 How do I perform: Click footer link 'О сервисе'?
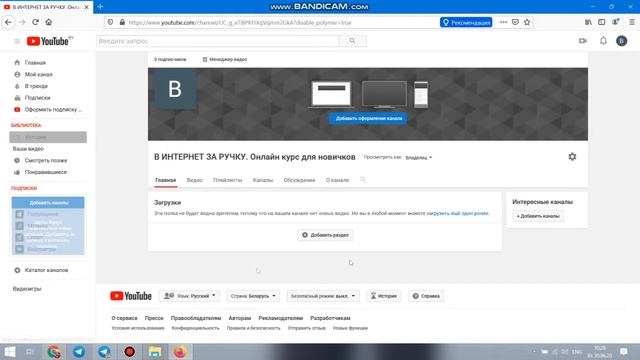(124, 318)
